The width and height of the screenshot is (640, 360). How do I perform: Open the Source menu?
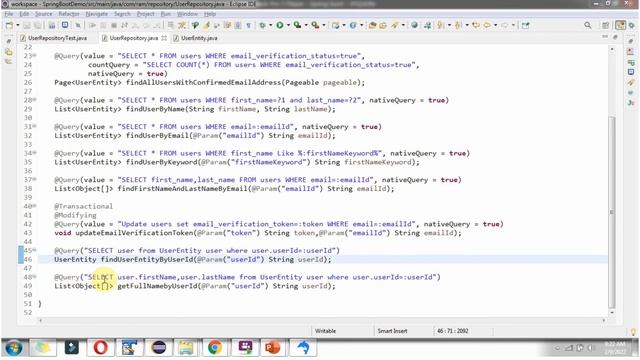point(43,14)
